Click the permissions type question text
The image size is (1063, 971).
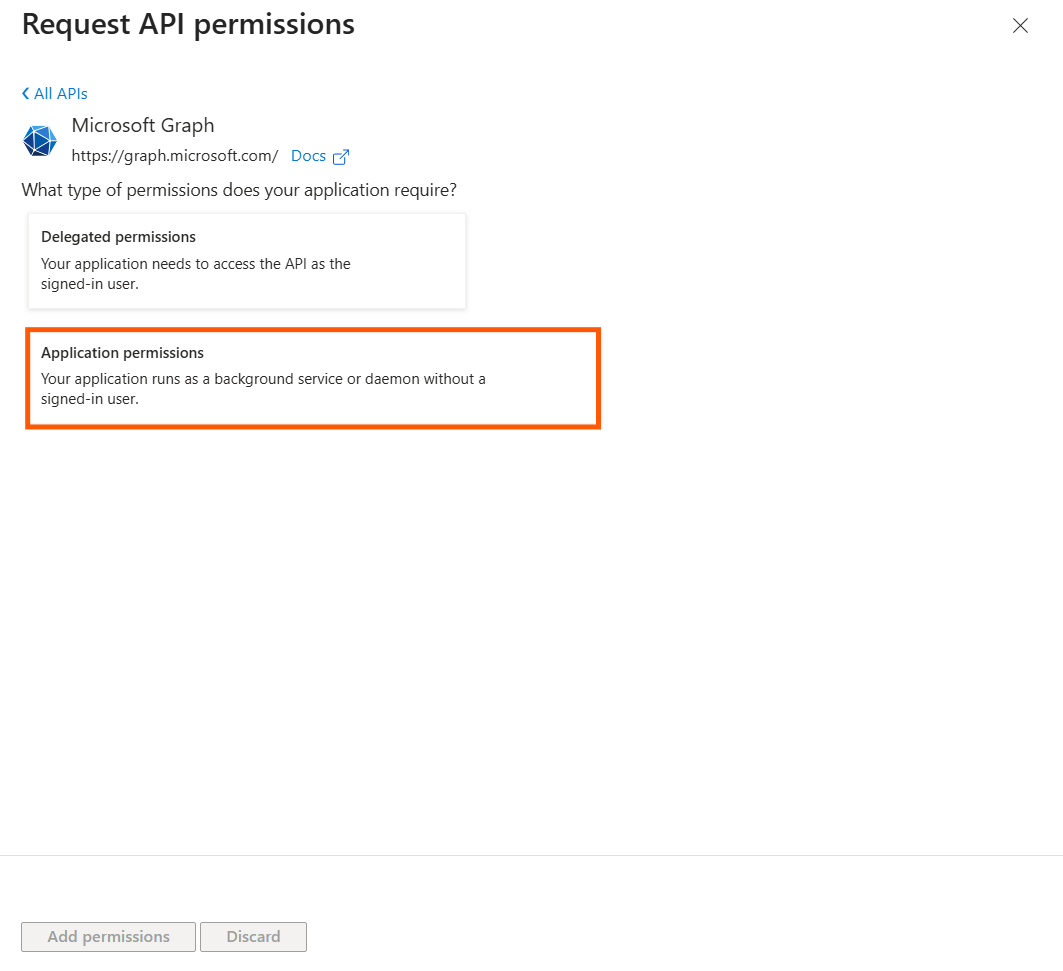point(240,190)
